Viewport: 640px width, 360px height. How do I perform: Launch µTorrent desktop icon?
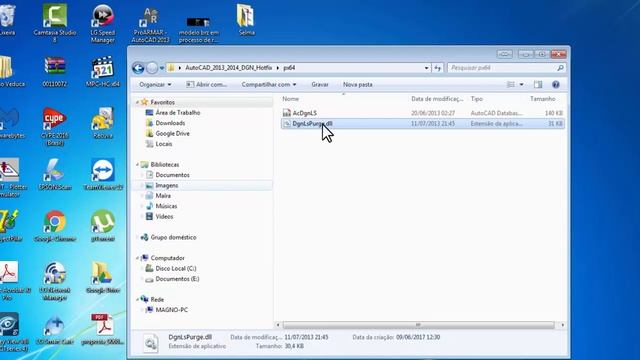(102, 226)
